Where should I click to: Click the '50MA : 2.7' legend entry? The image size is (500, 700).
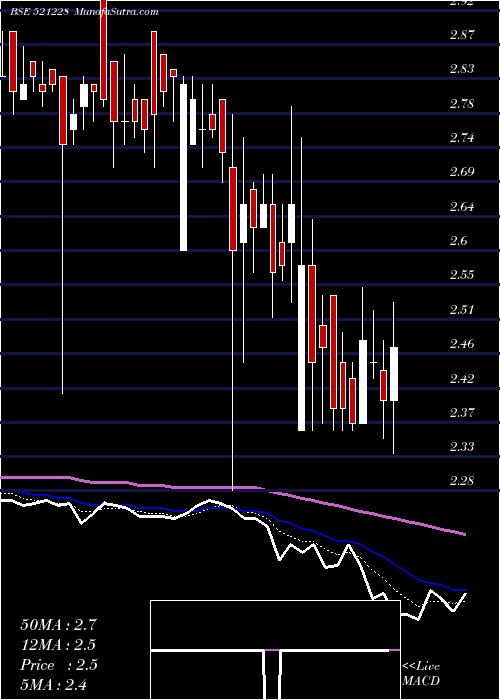[58, 625]
